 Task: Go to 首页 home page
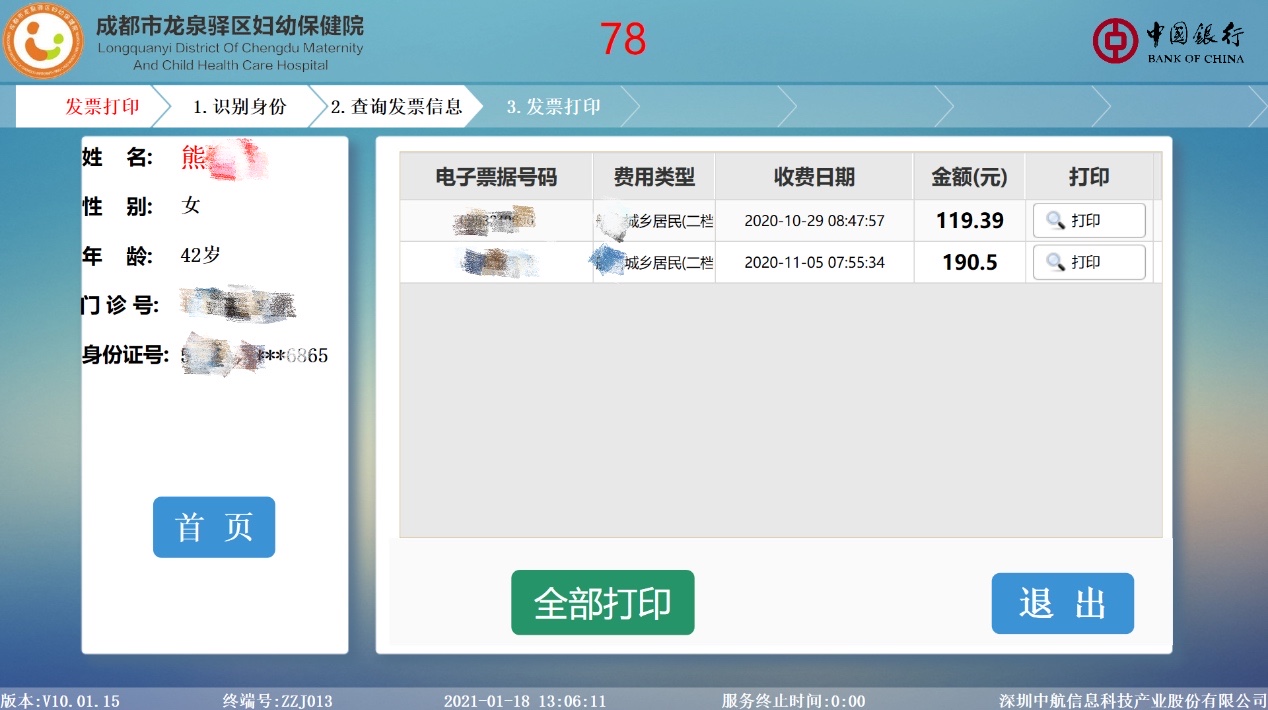tap(213, 527)
